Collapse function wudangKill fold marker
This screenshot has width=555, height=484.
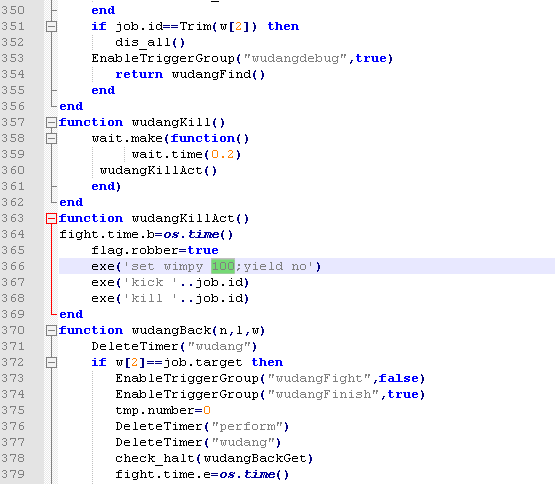click(51, 123)
